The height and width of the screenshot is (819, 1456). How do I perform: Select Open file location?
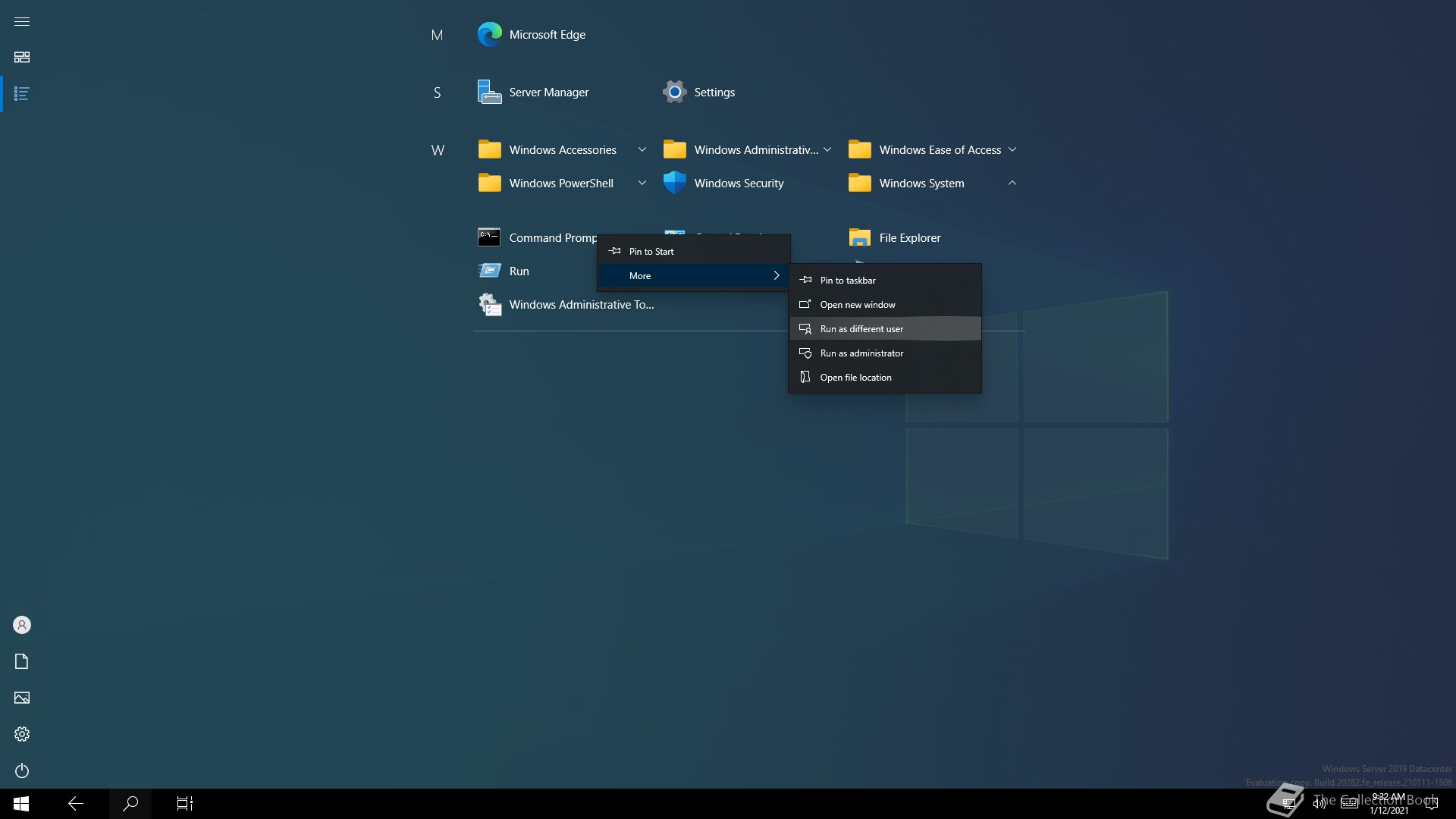coord(855,378)
